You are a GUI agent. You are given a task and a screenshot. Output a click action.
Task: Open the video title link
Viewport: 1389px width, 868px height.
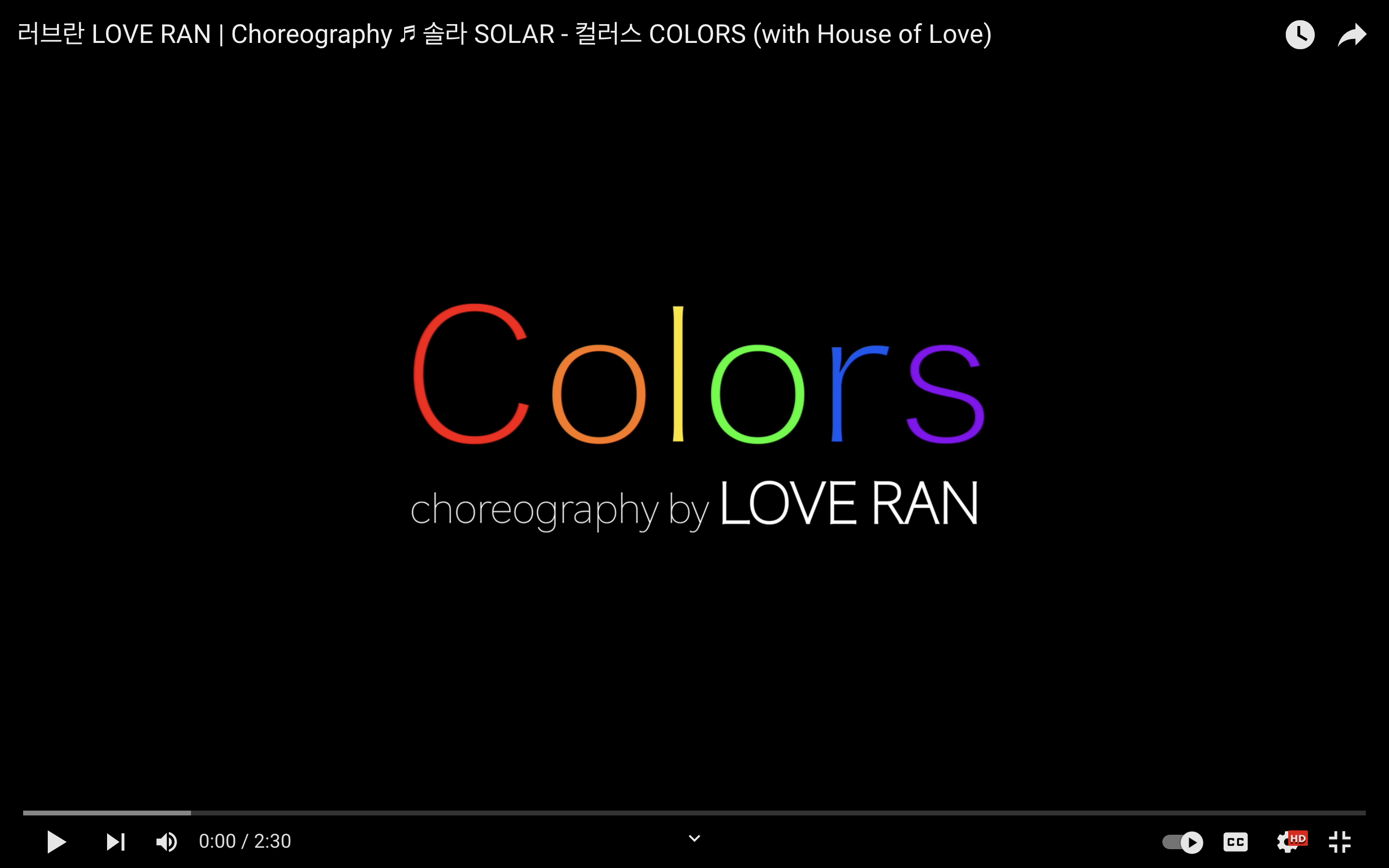click(504, 34)
